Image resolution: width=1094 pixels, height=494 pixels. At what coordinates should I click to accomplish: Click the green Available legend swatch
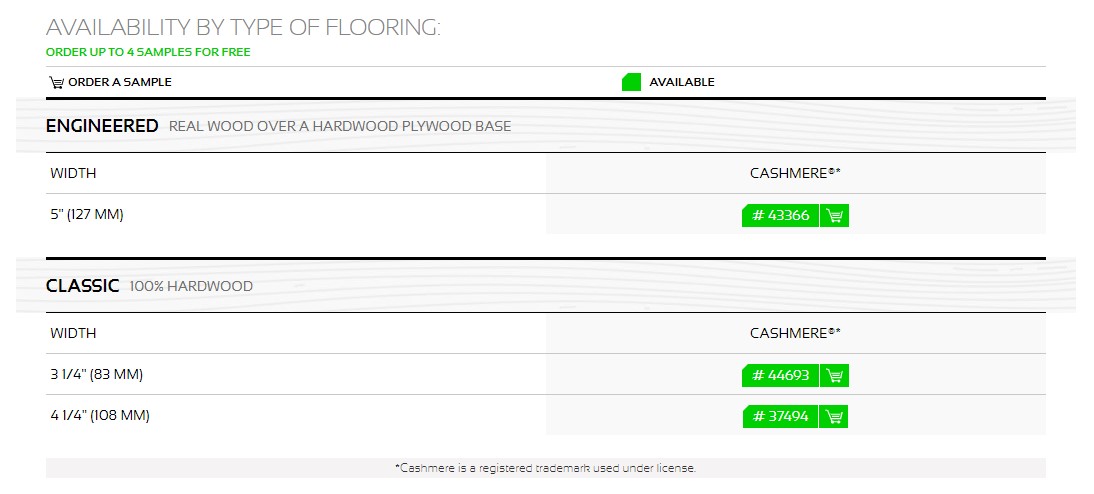point(631,82)
